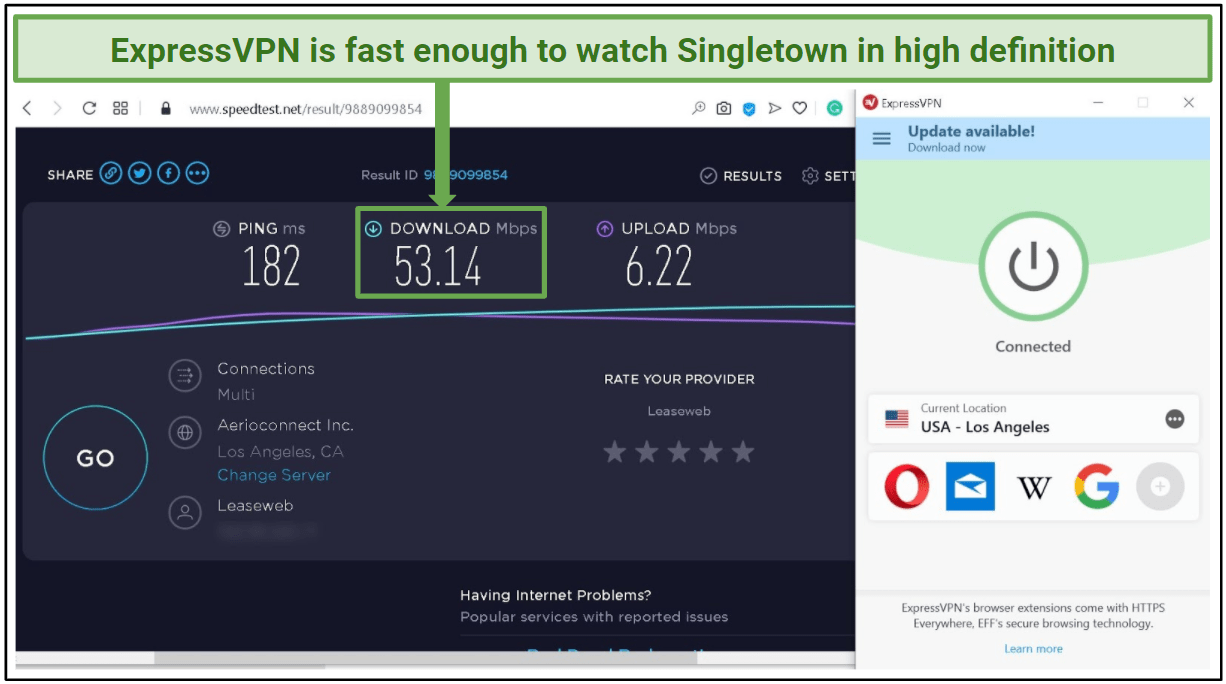Click Download now in ExpressVPN

(946, 148)
